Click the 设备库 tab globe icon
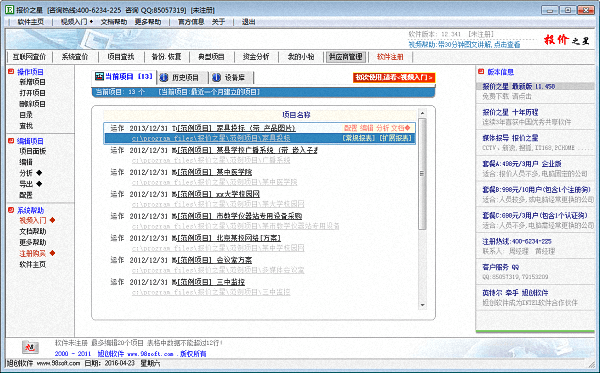 pos(217,78)
